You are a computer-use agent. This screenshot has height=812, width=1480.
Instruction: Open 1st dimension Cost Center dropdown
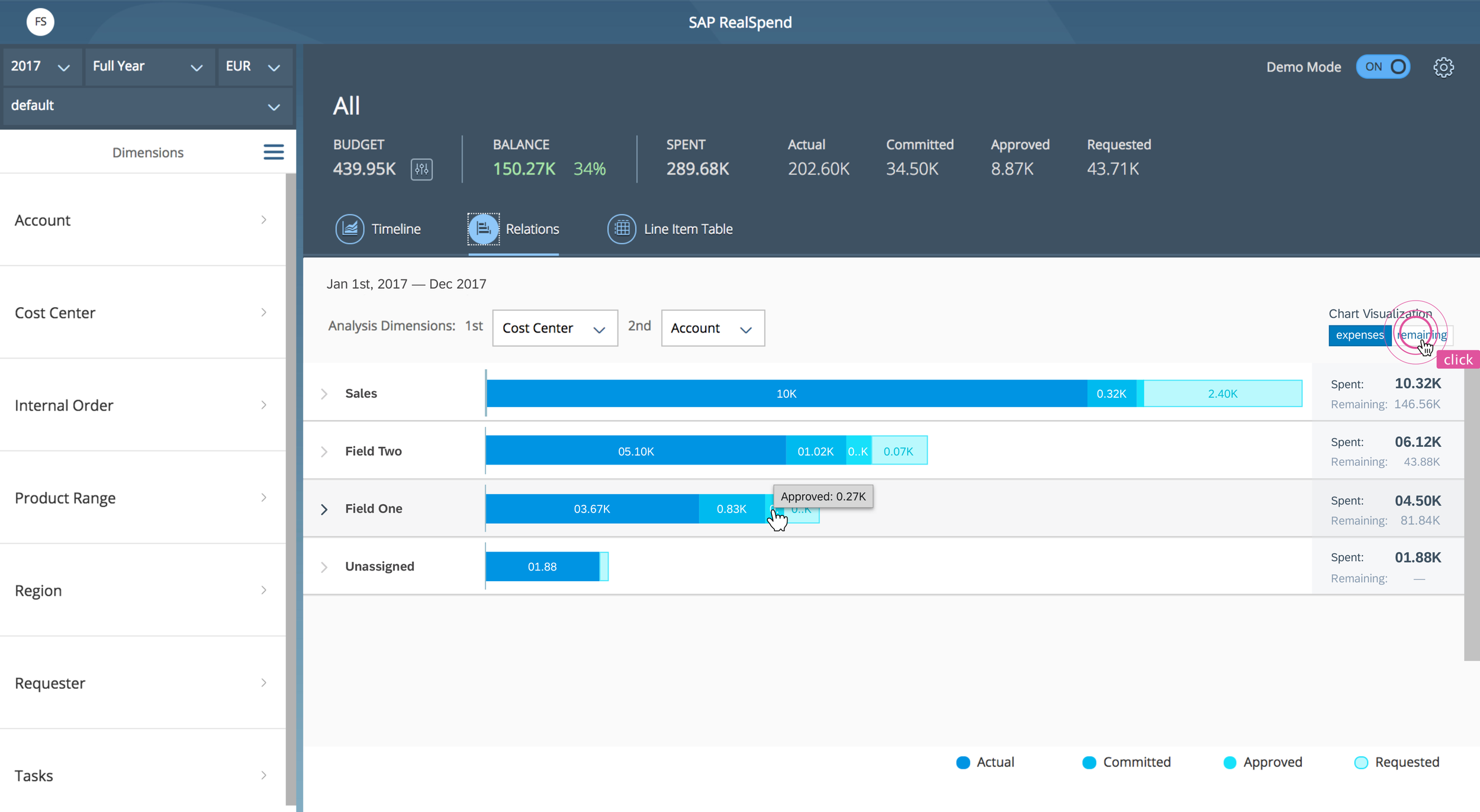point(555,328)
